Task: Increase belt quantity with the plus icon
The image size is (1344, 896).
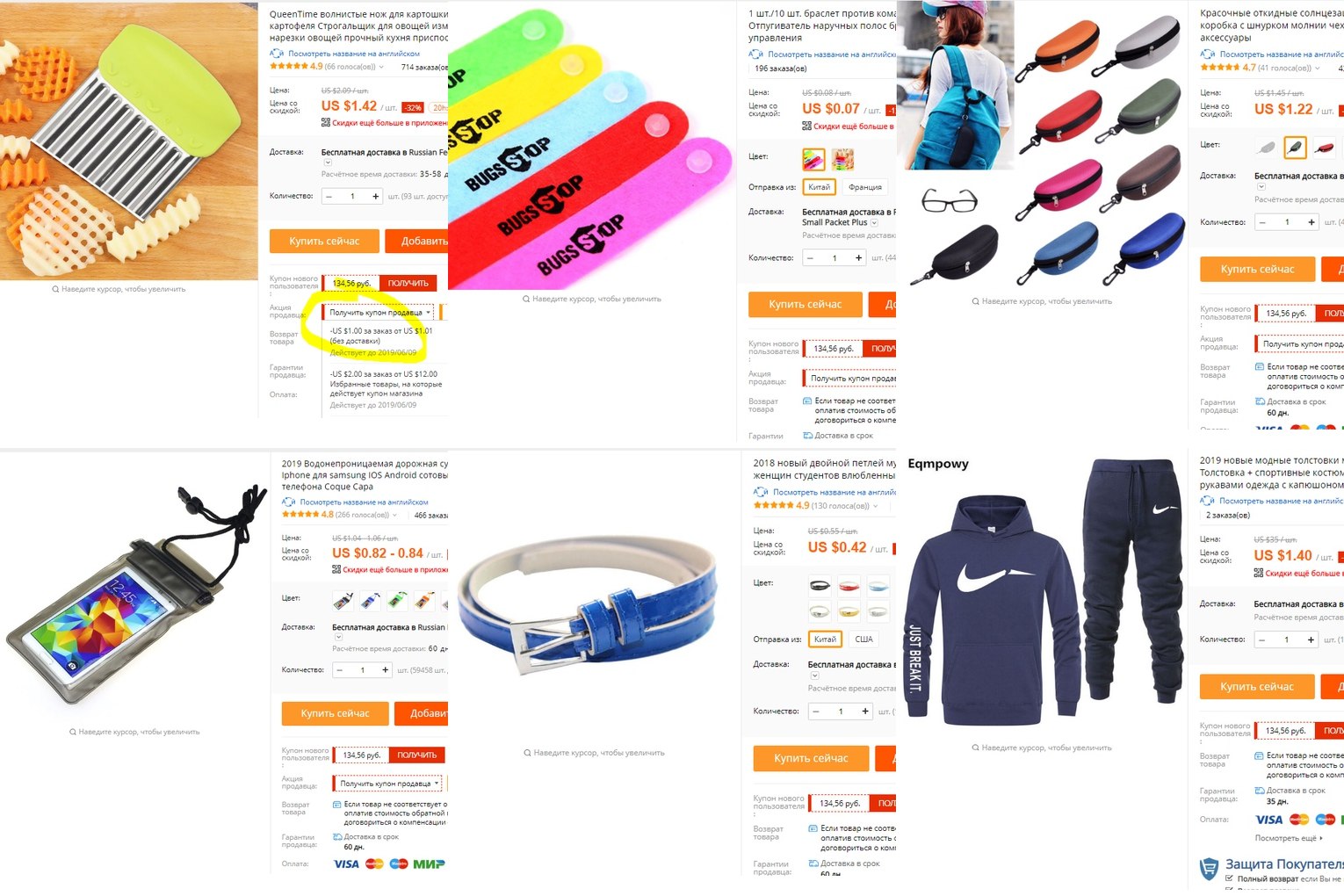Action: coord(865,712)
